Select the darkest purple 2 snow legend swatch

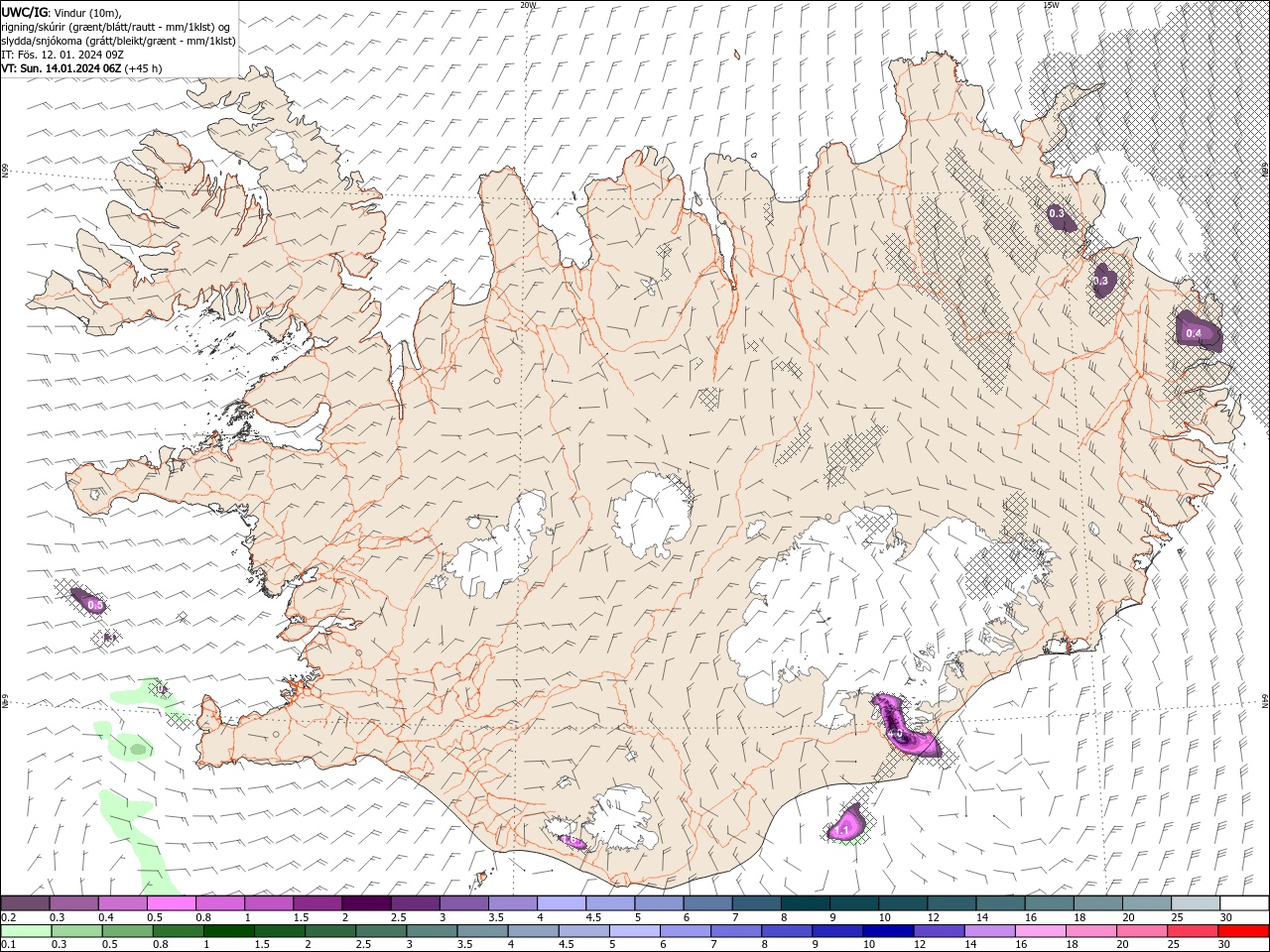(365, 903)
